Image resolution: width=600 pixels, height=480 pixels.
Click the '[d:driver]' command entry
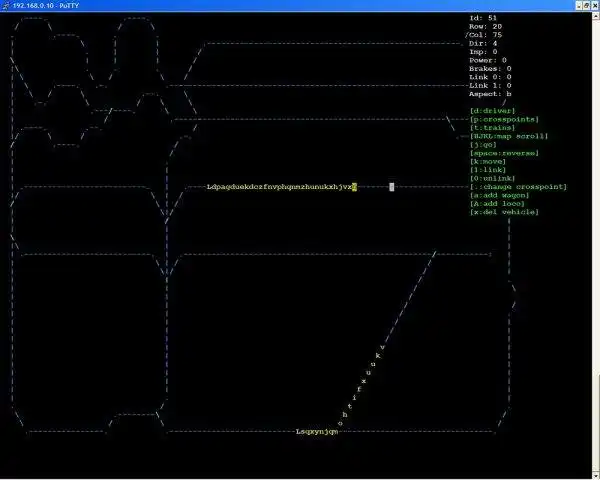point(492,111)
